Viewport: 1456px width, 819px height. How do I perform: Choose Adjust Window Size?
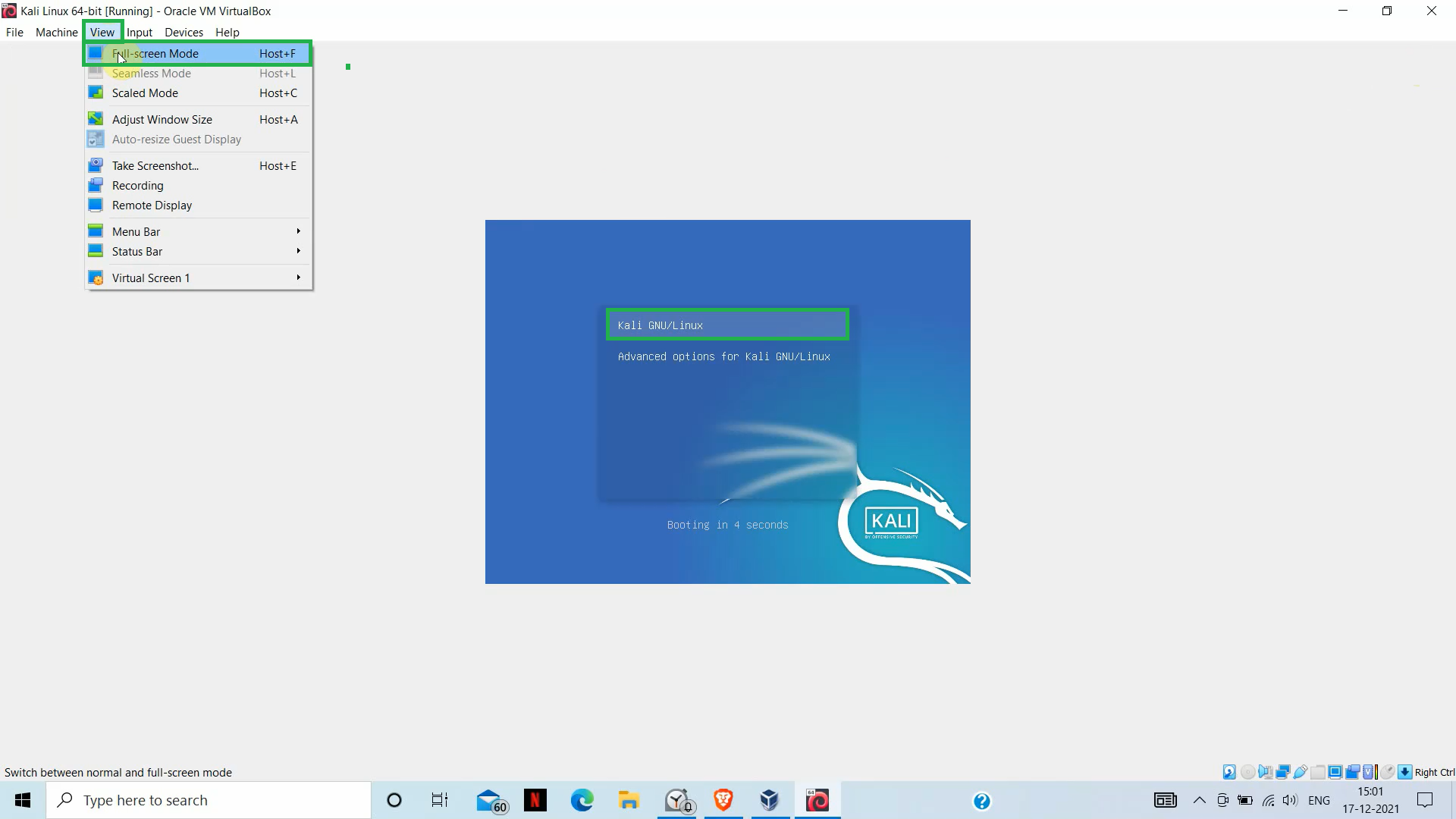[x=162, y=119]
